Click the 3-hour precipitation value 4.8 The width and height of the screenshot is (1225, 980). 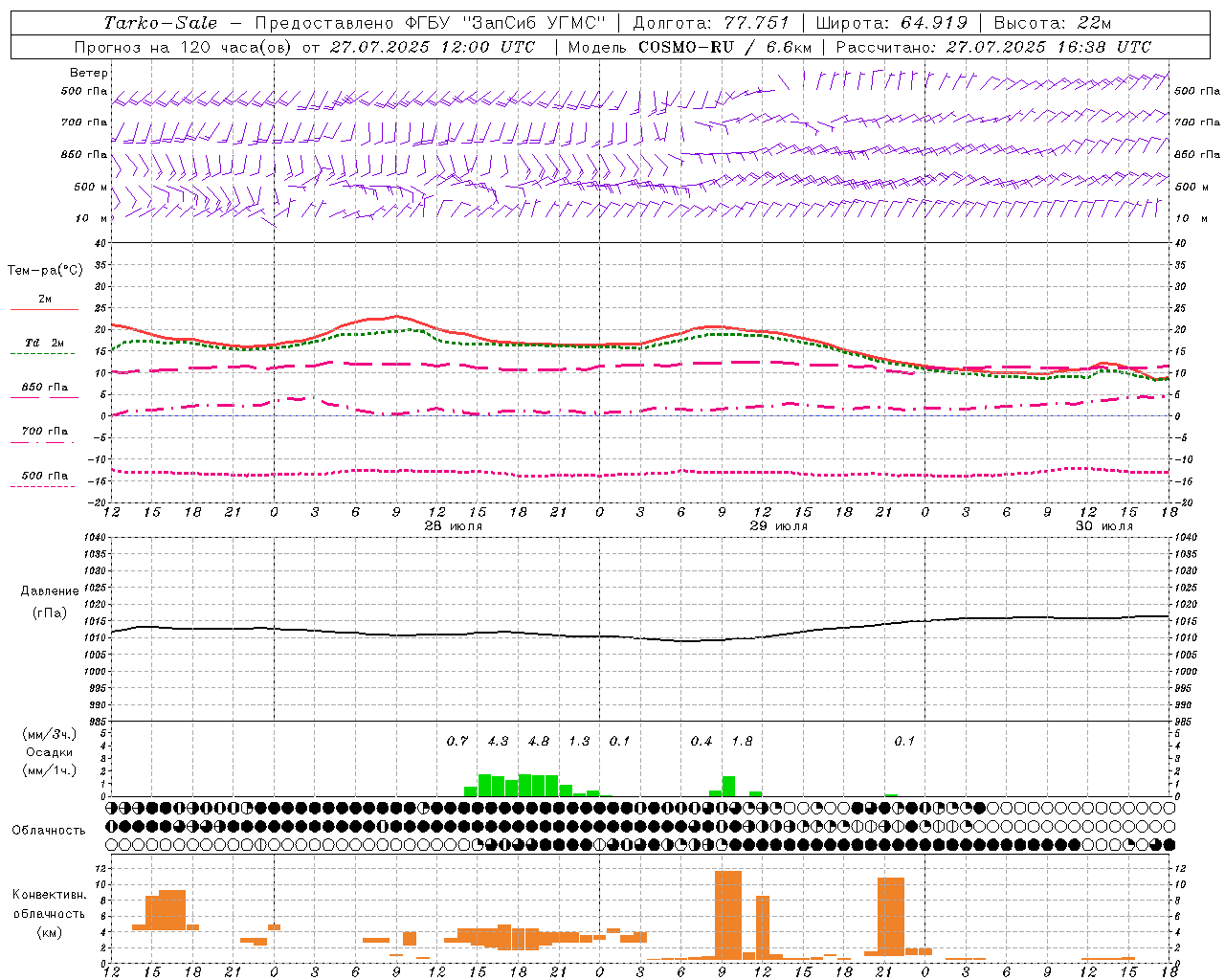[x=539, y=741]
